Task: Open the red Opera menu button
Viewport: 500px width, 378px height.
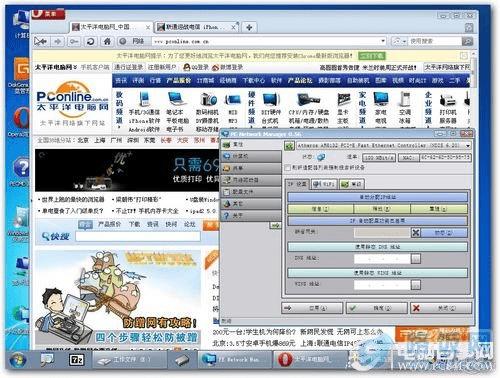Action: click(x=49, y=14)
